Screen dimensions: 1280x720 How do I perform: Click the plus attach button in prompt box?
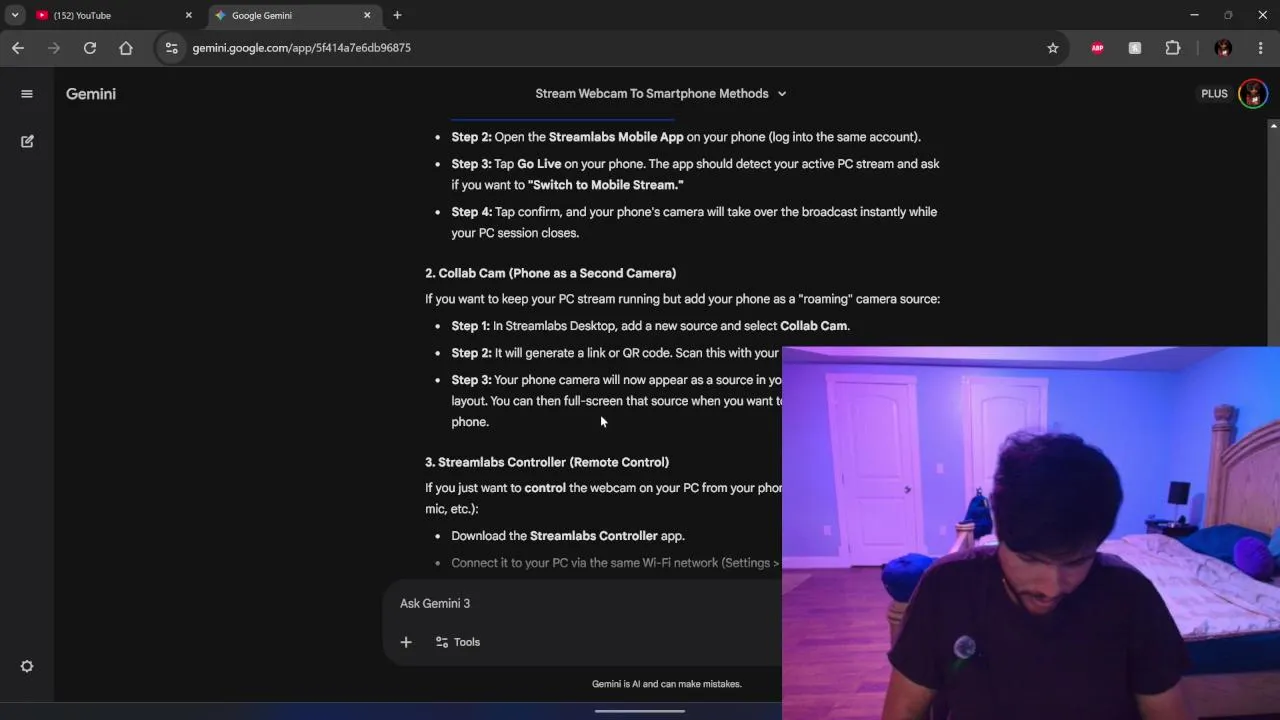[406, 642]
